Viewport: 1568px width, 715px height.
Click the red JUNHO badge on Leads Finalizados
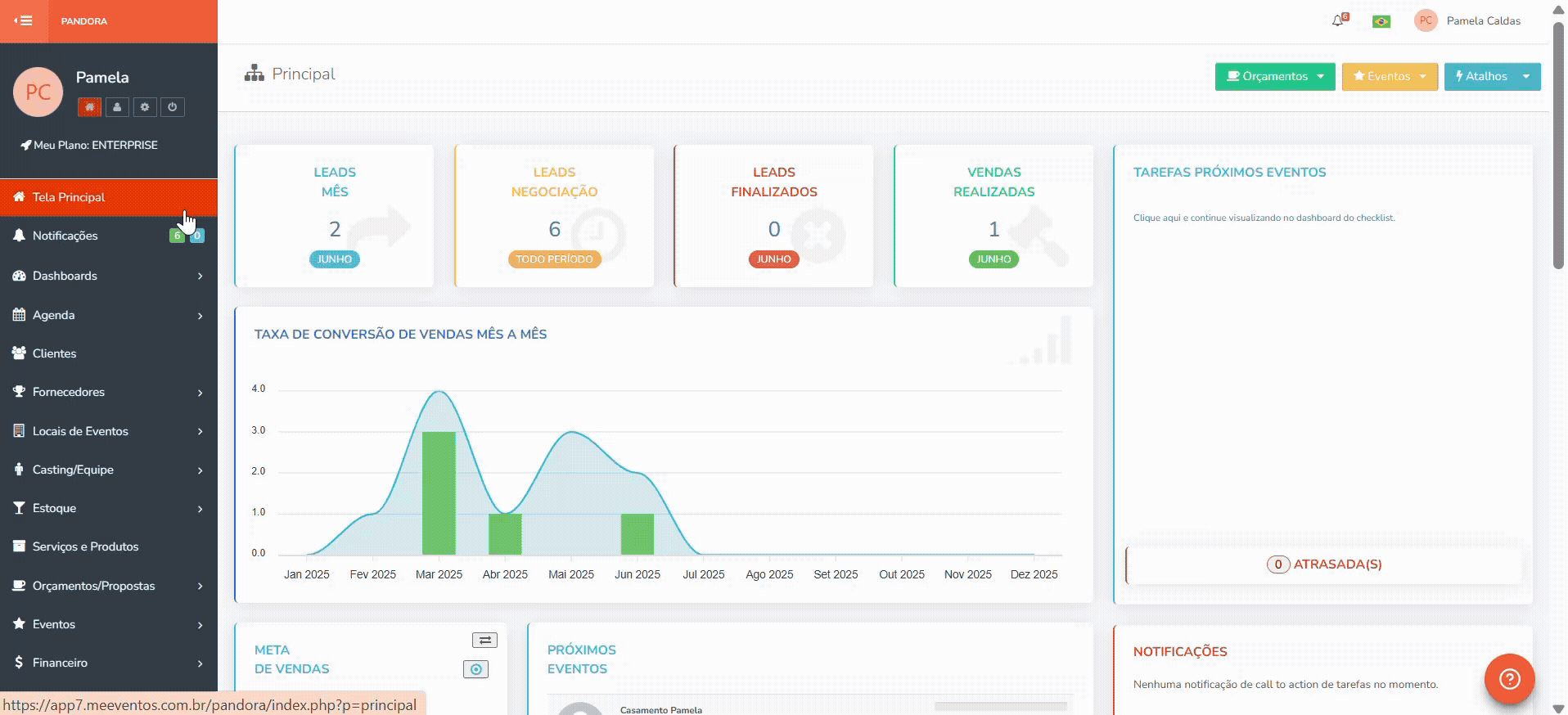pyautogui.click(x=773, y=259)
